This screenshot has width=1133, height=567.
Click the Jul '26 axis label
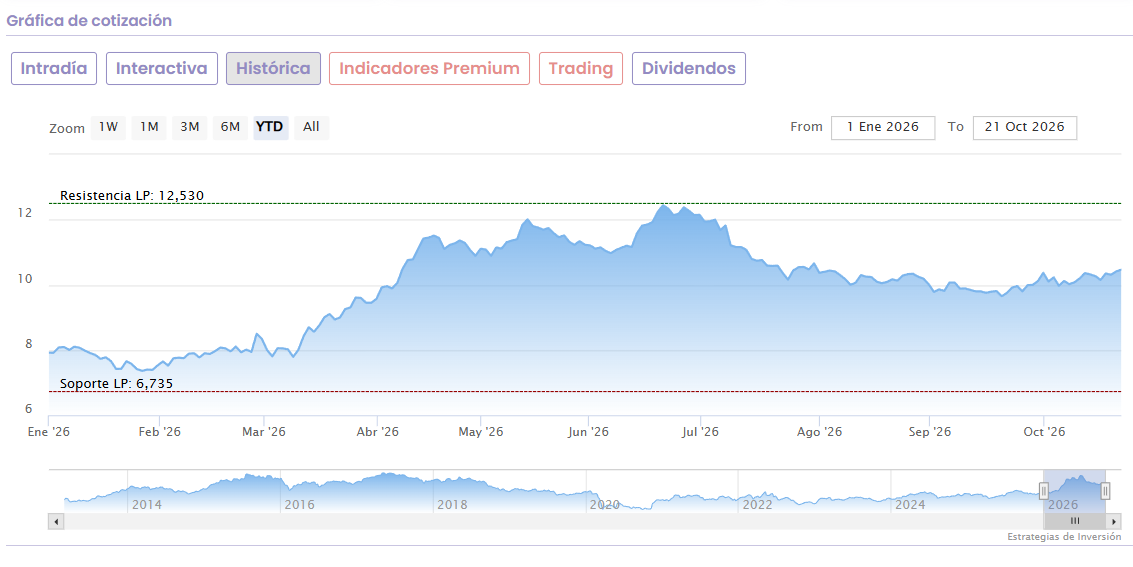(700, 432)
